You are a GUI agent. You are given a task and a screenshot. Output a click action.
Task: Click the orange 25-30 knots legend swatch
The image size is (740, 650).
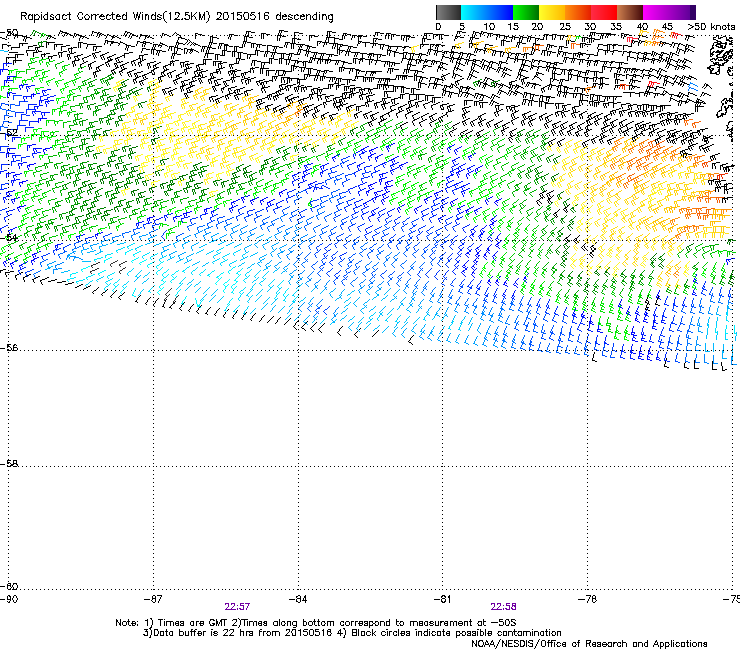tap(578, 12)
